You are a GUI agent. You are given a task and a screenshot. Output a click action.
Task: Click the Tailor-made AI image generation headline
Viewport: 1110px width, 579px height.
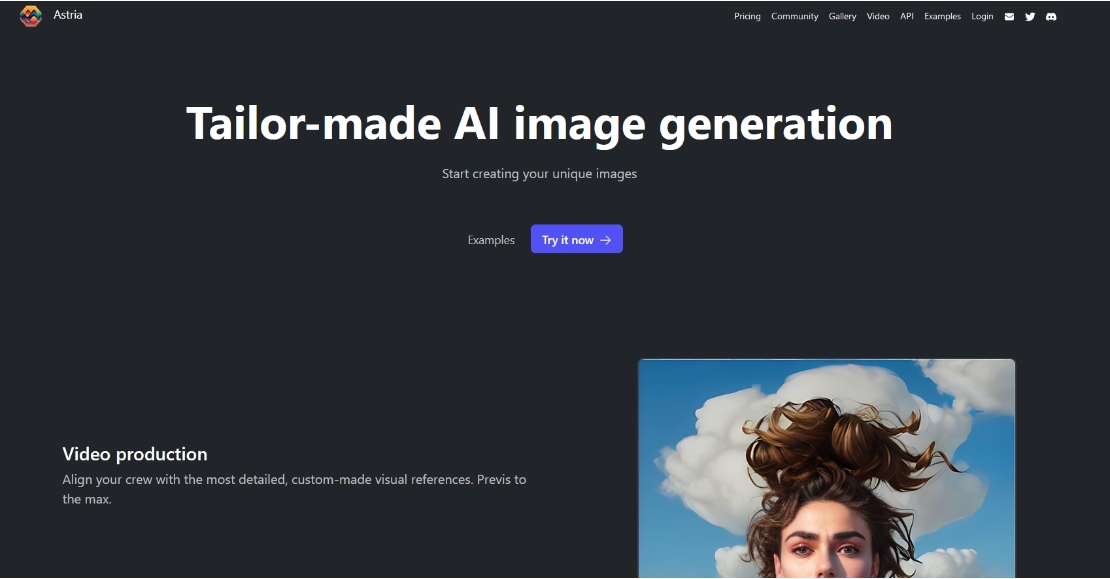(x=539, y=124)
